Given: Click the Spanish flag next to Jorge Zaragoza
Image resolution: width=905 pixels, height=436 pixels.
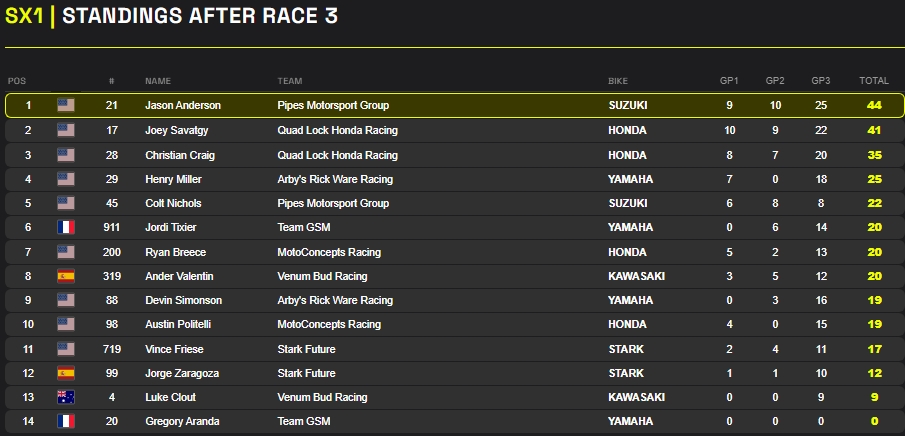Looking at the screenshot, I should (66, 373).
